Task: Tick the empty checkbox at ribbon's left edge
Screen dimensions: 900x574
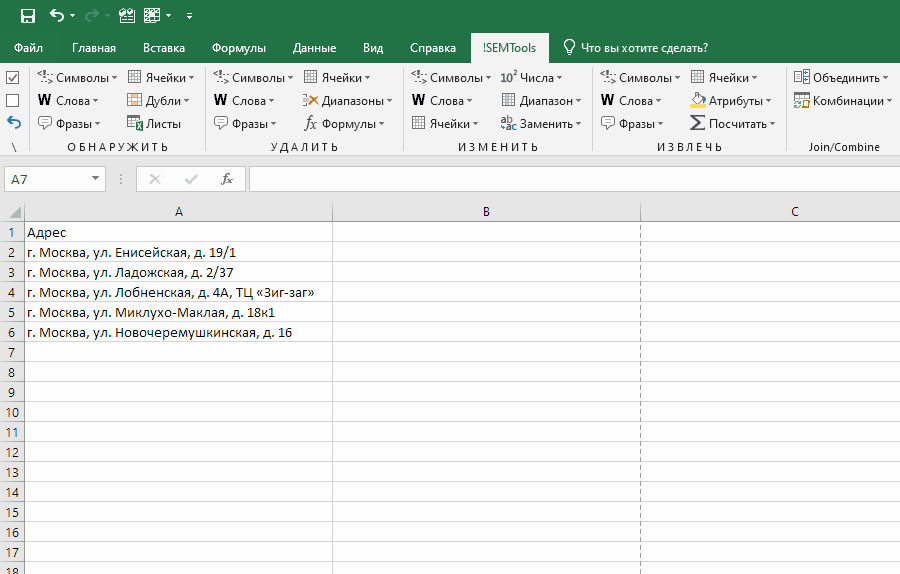Action: (13, 100)
